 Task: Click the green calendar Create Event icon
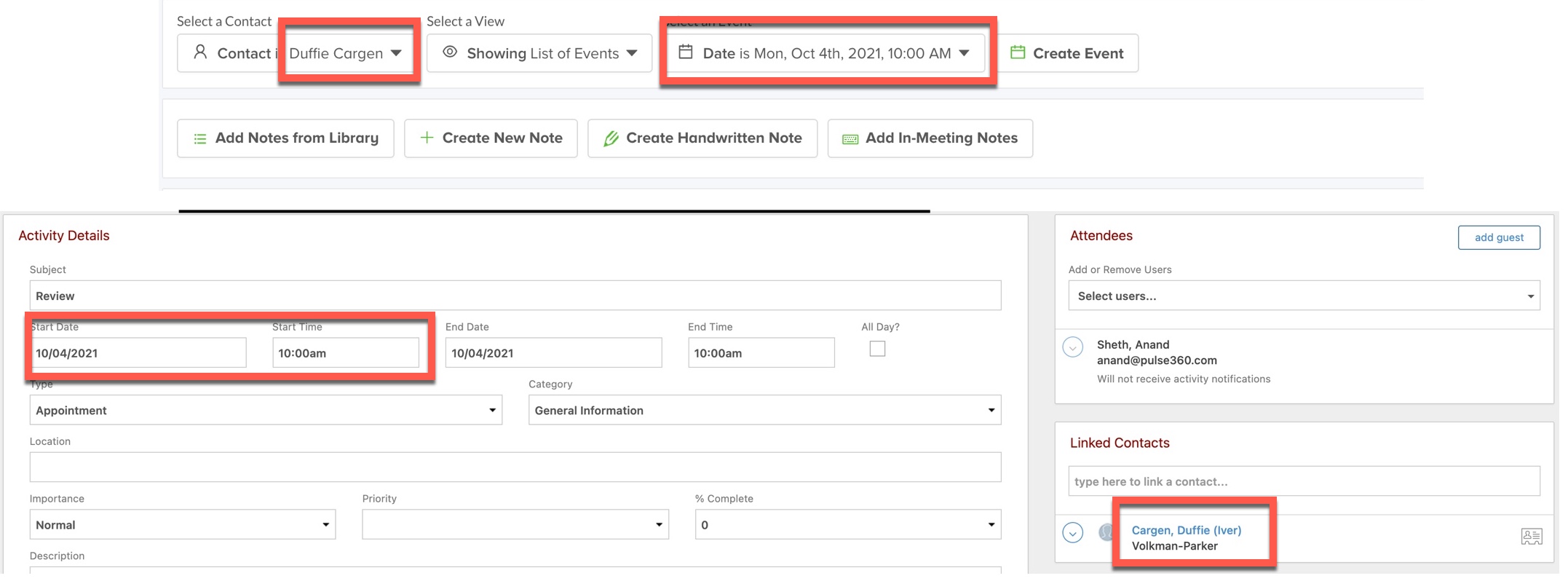1018,52
